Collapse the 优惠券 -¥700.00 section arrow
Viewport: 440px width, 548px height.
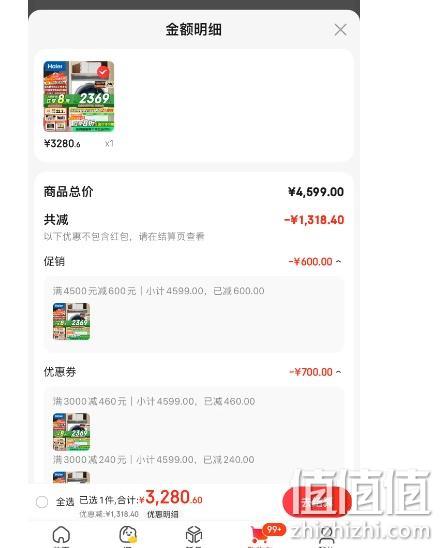(338, 372)
